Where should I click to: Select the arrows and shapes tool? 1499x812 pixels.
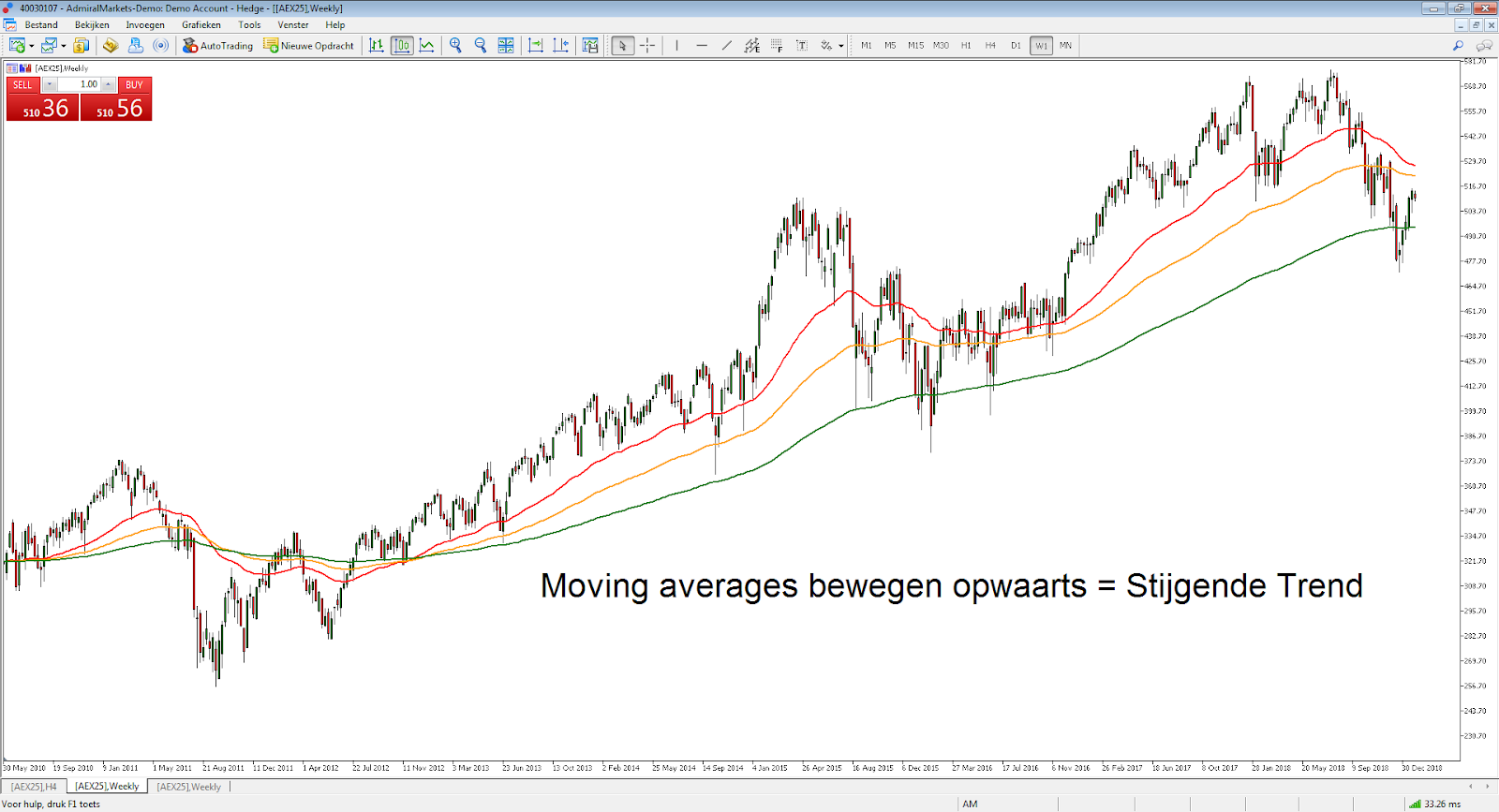tap(826, 45)
